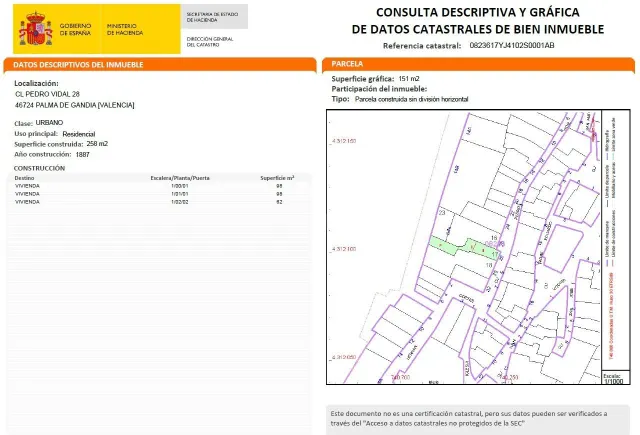The height and width of the screenshot is (435, 640).
Task: Click the vertical map legend strip
Action: point(616,241)
